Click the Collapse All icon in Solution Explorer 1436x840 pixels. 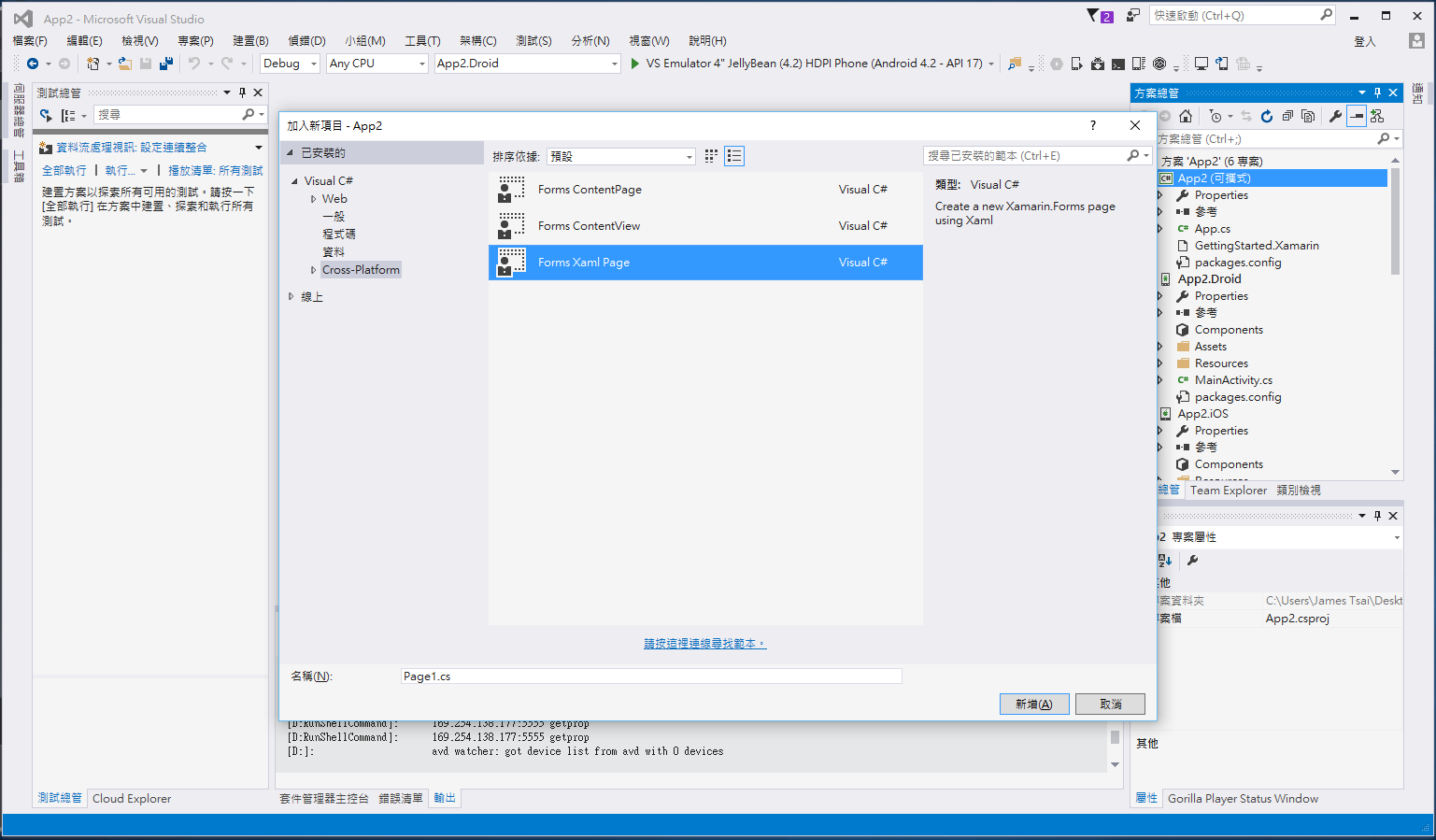(x=1287, y=116)
